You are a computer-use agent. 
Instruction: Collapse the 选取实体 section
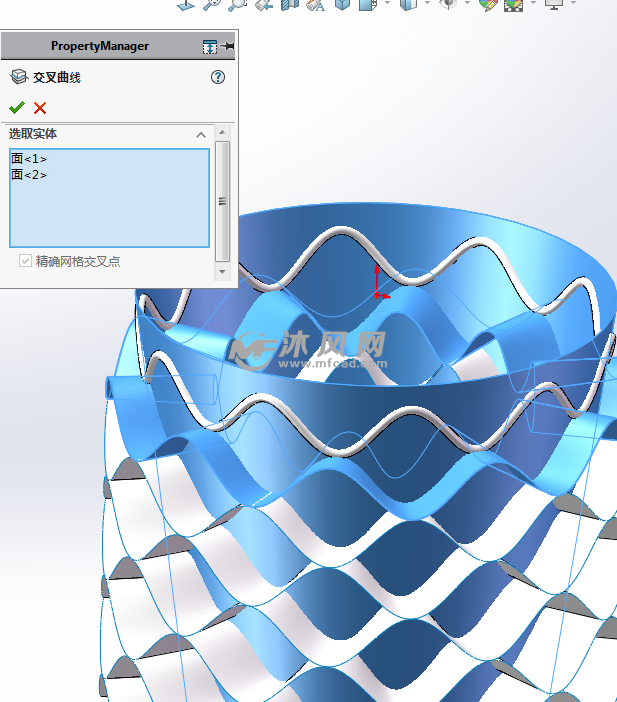(201, 135)
